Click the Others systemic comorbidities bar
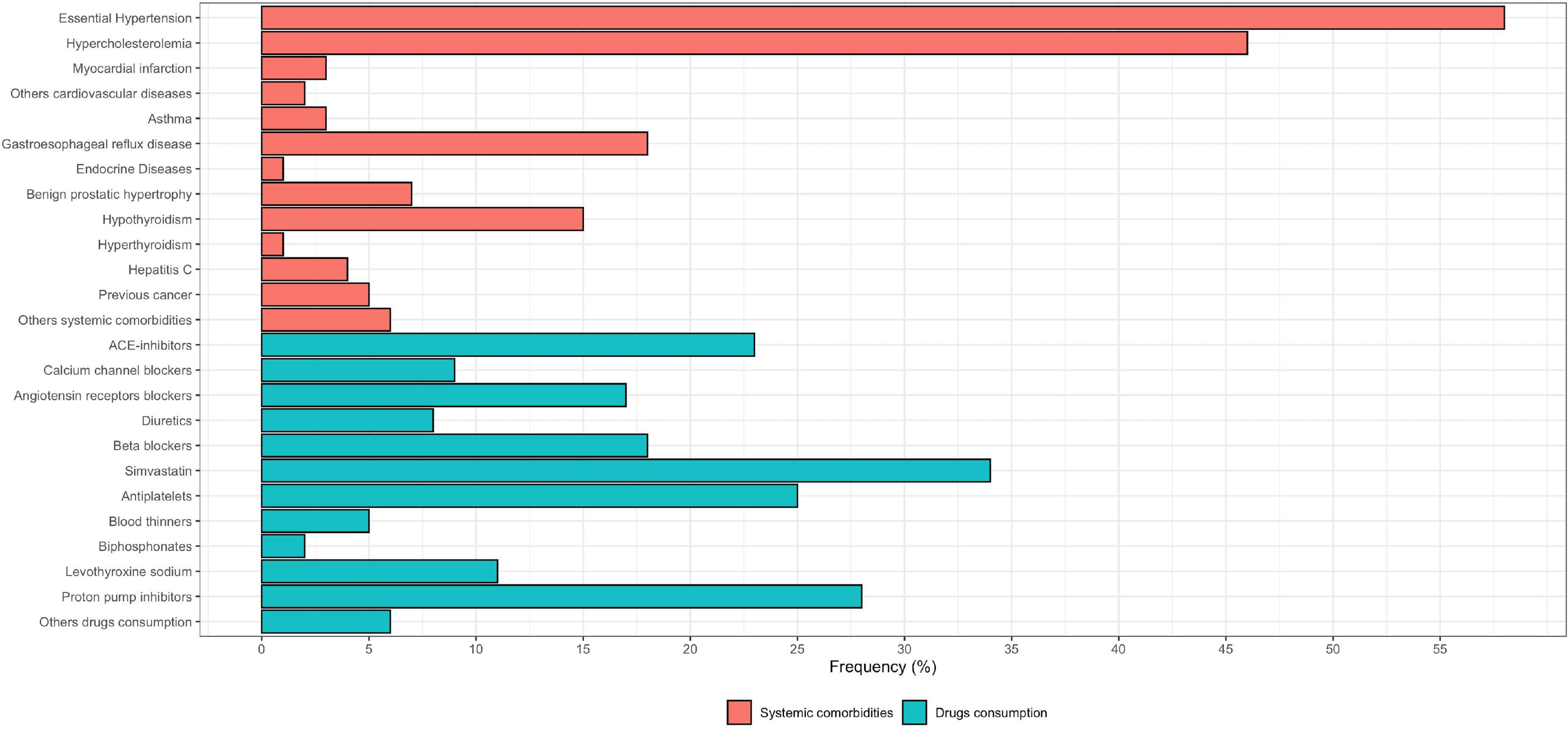 (326, 320)
